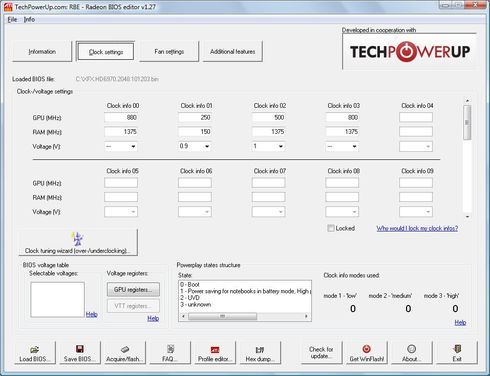Select the Clock settings tab
The image size is (490, 376).
[106, 52]
